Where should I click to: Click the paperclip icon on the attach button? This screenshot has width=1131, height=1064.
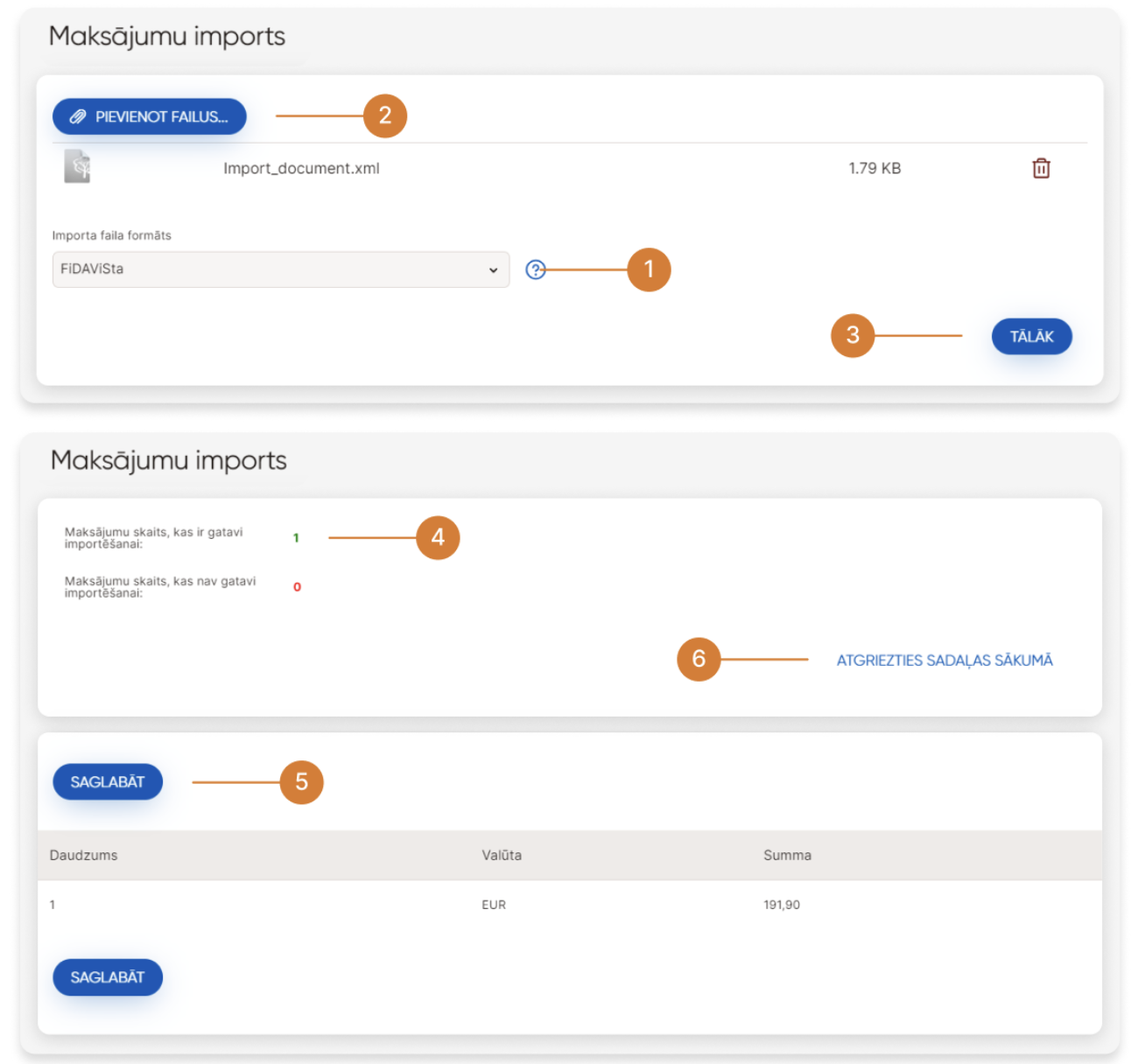coord(78,116)
